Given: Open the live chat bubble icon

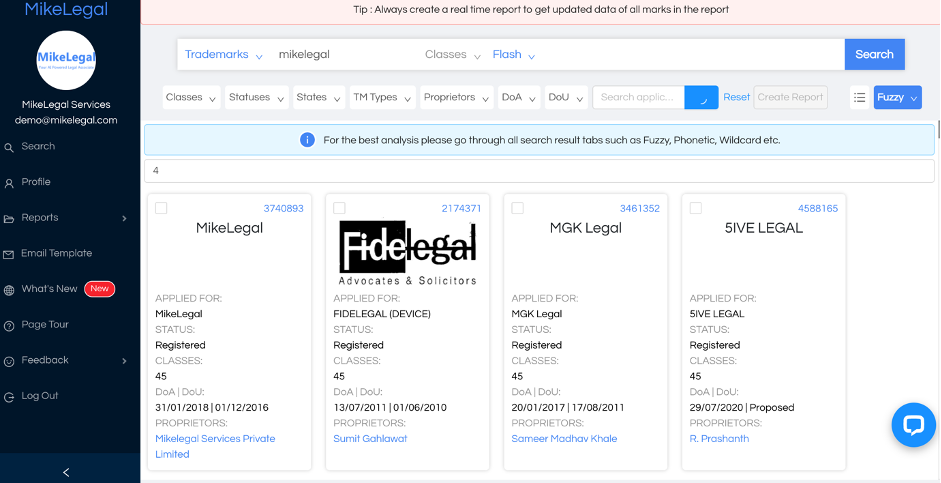Looking at the screenshot, I should coord(913,425).
